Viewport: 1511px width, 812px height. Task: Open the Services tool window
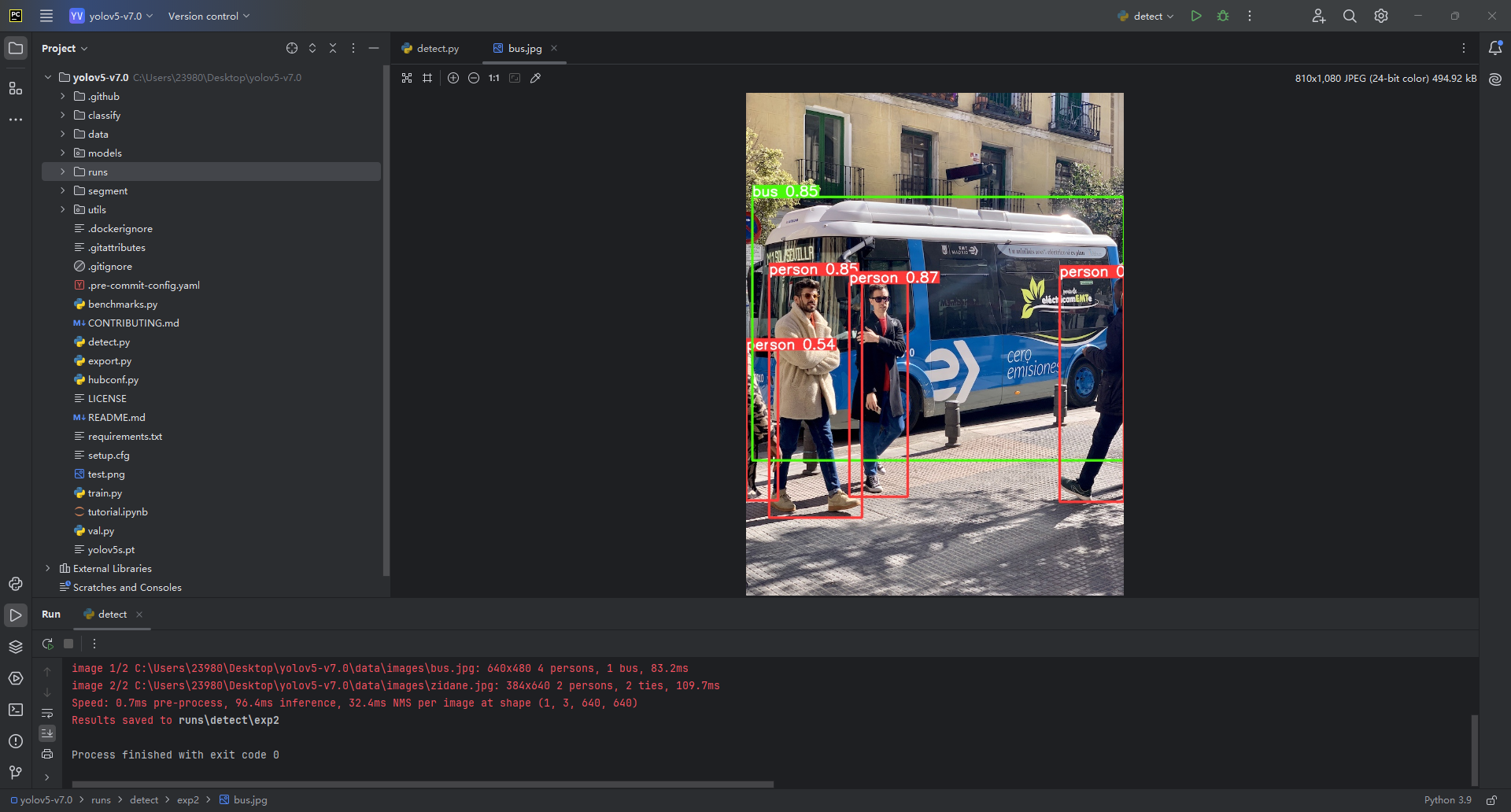click(16, 678)
